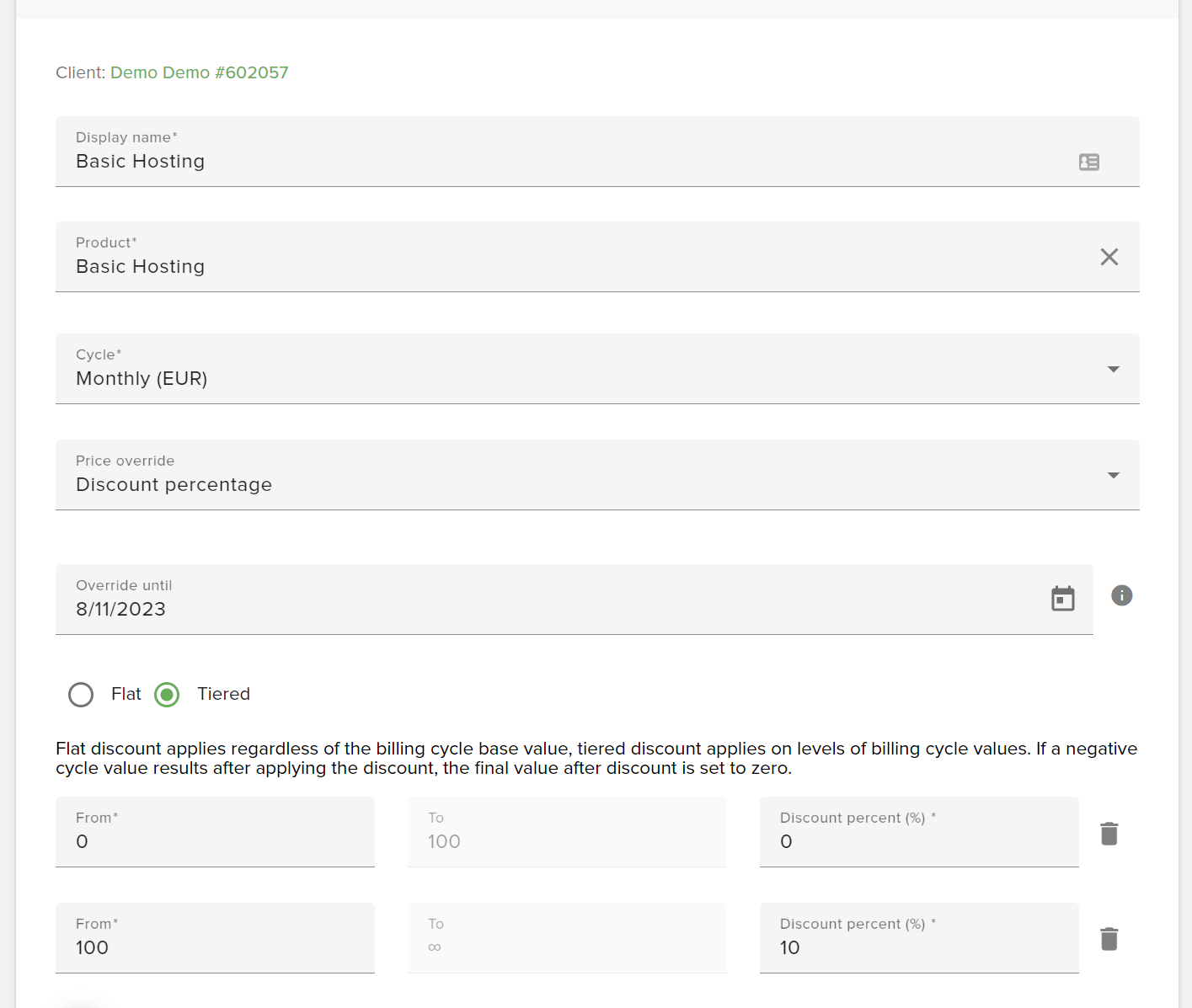Clear the Basic Hosting product with the X icon
The image size is (1192, 1008).
[x=1109, y=257]
